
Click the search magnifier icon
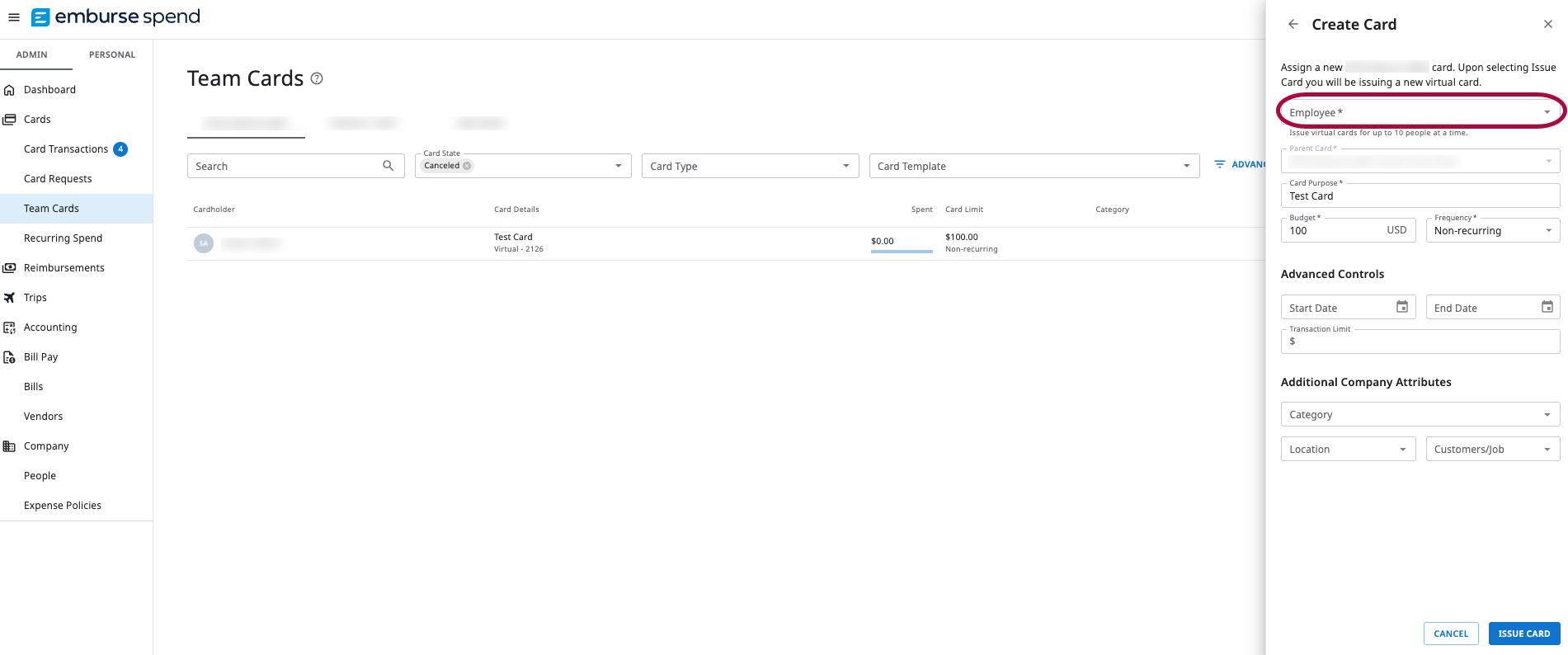click(x=388, y=166)
